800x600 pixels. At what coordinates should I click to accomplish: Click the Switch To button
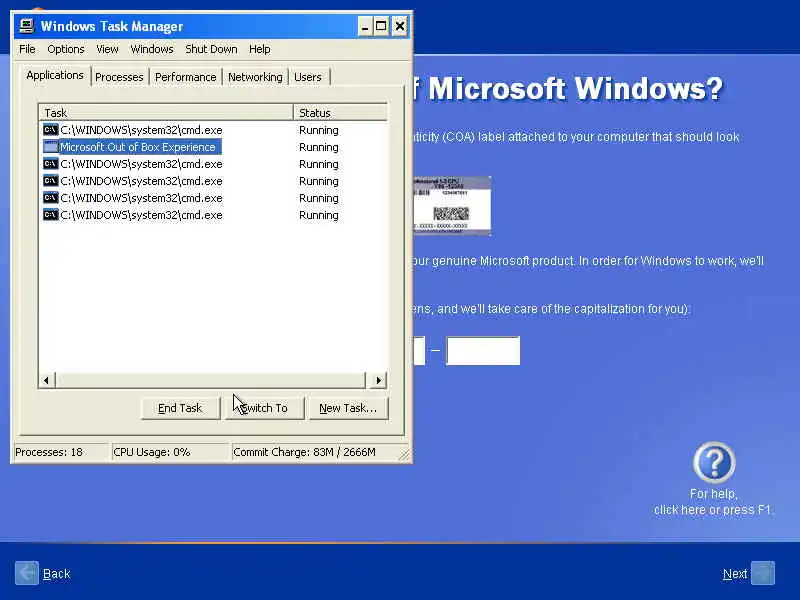(x=264, y=408)
